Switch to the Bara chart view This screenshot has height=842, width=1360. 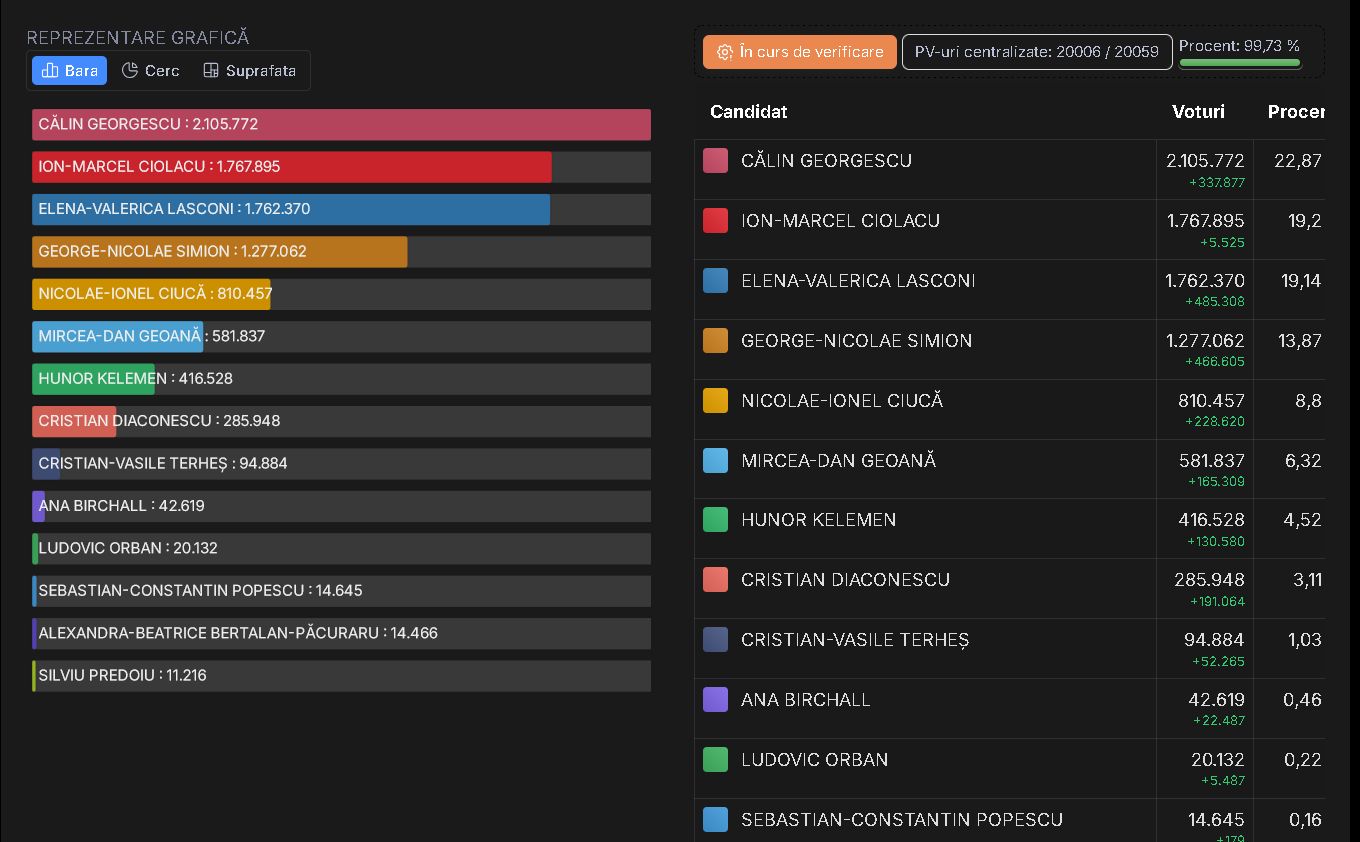click(x=69, y=71)
